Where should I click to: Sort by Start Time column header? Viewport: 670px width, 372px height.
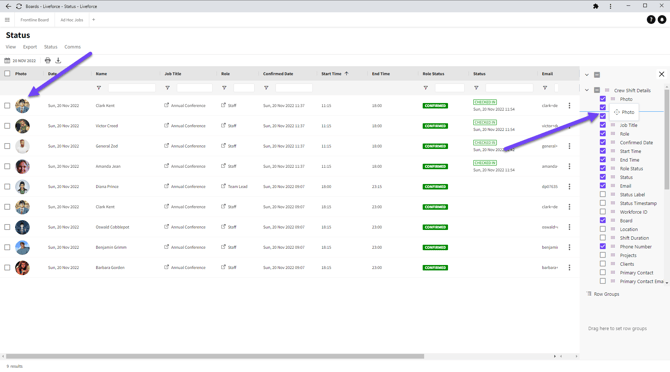(332, 74)
